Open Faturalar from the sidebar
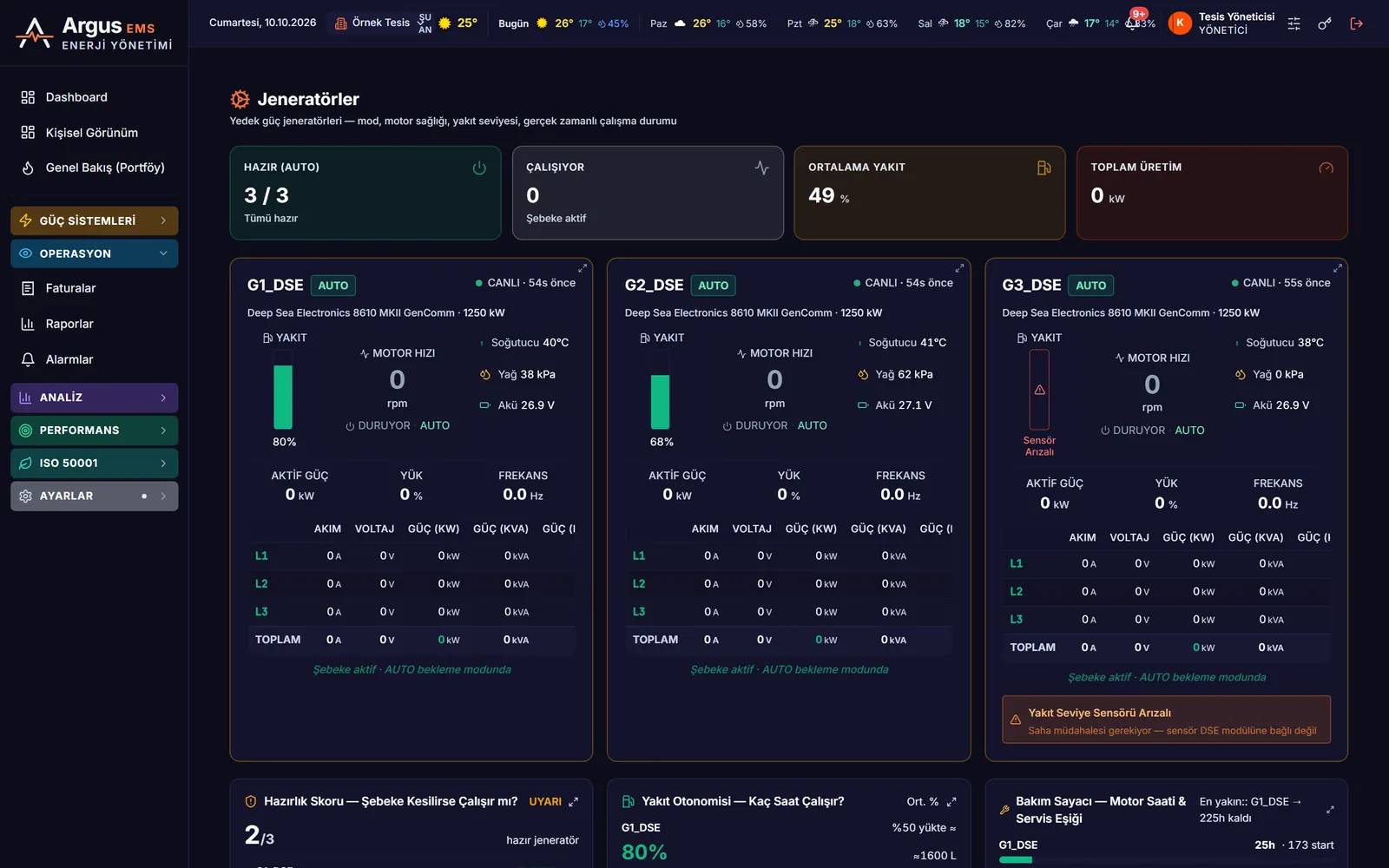This screenshot has height=868, width=1389. (95, 288)
